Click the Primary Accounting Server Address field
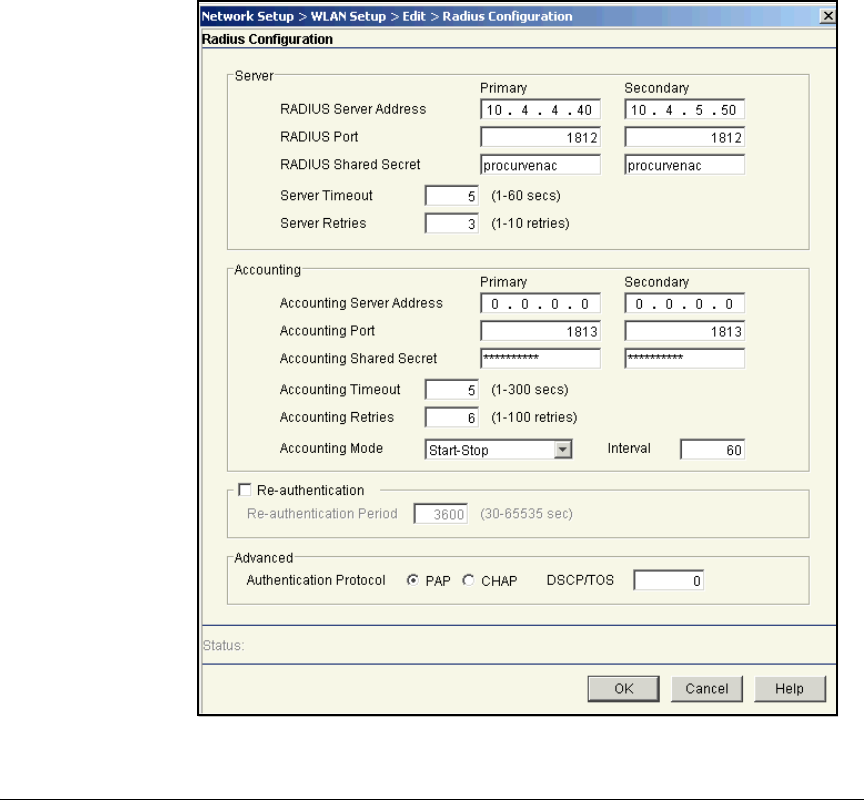The image size is (864, 800). 540,304
